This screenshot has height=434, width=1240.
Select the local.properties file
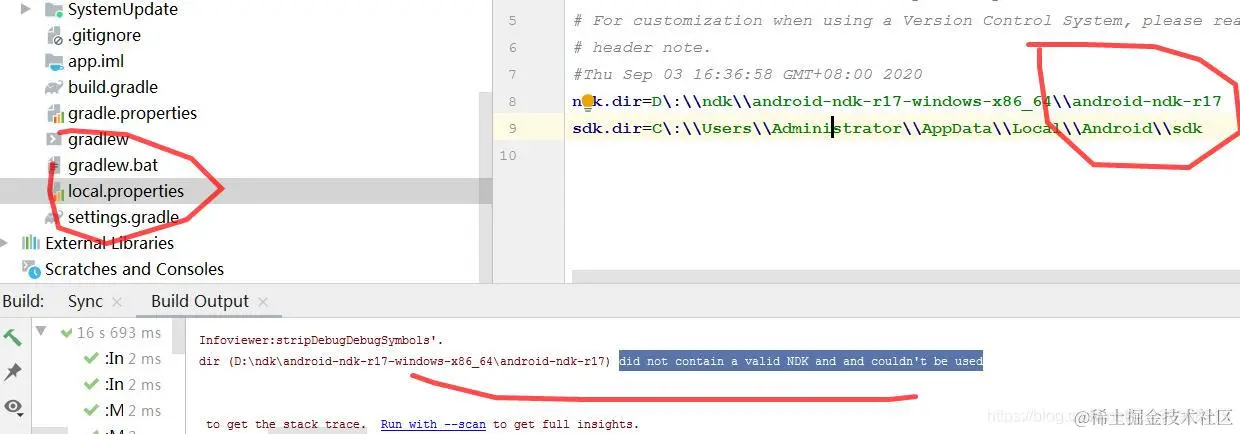[x=126, y=191]
